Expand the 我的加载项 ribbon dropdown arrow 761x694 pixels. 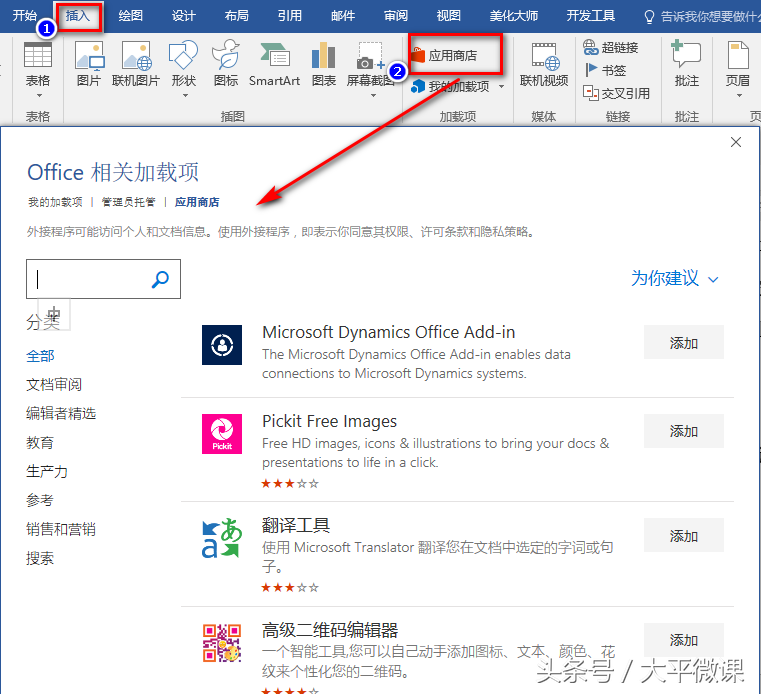pos(502,87)
